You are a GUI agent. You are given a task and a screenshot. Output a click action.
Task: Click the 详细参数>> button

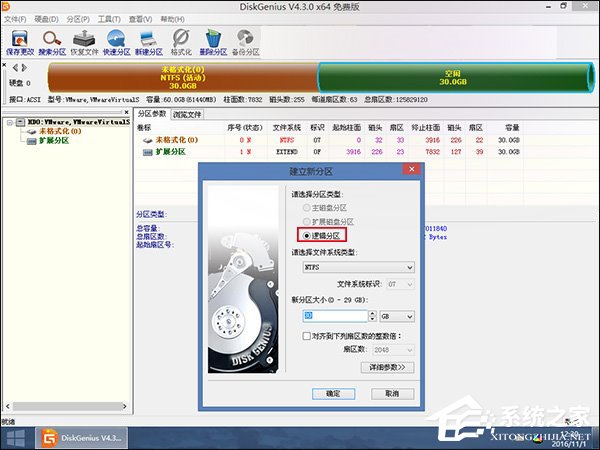[x=391, y=367]
